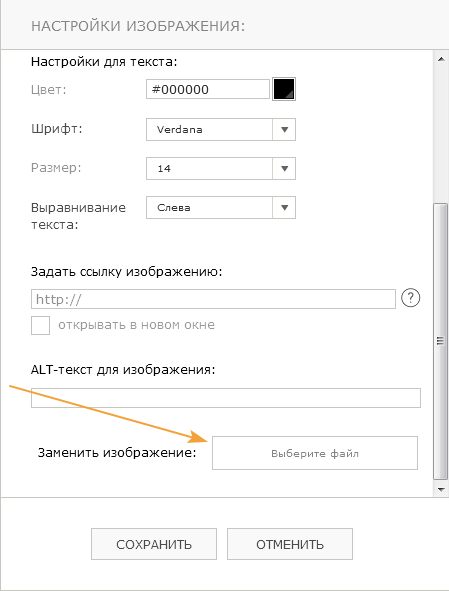Expand the Размер dropdown arrow
Viewport: 449px width, 591px height.
[x=284, y=168]
